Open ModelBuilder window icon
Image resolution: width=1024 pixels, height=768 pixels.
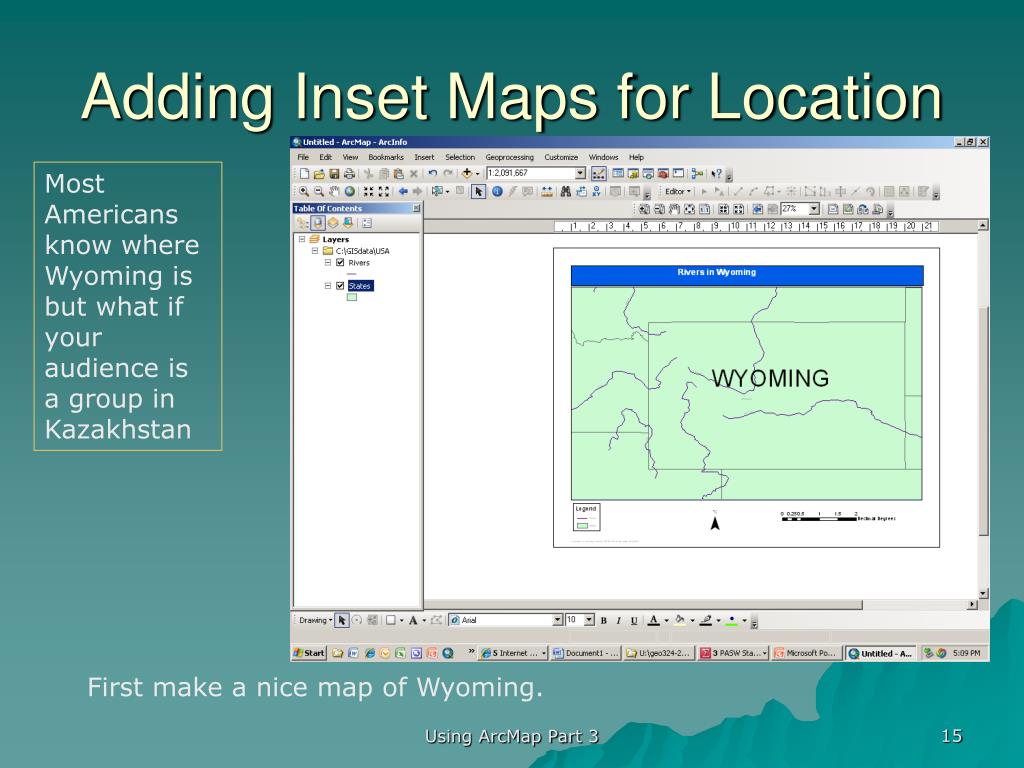697,174
